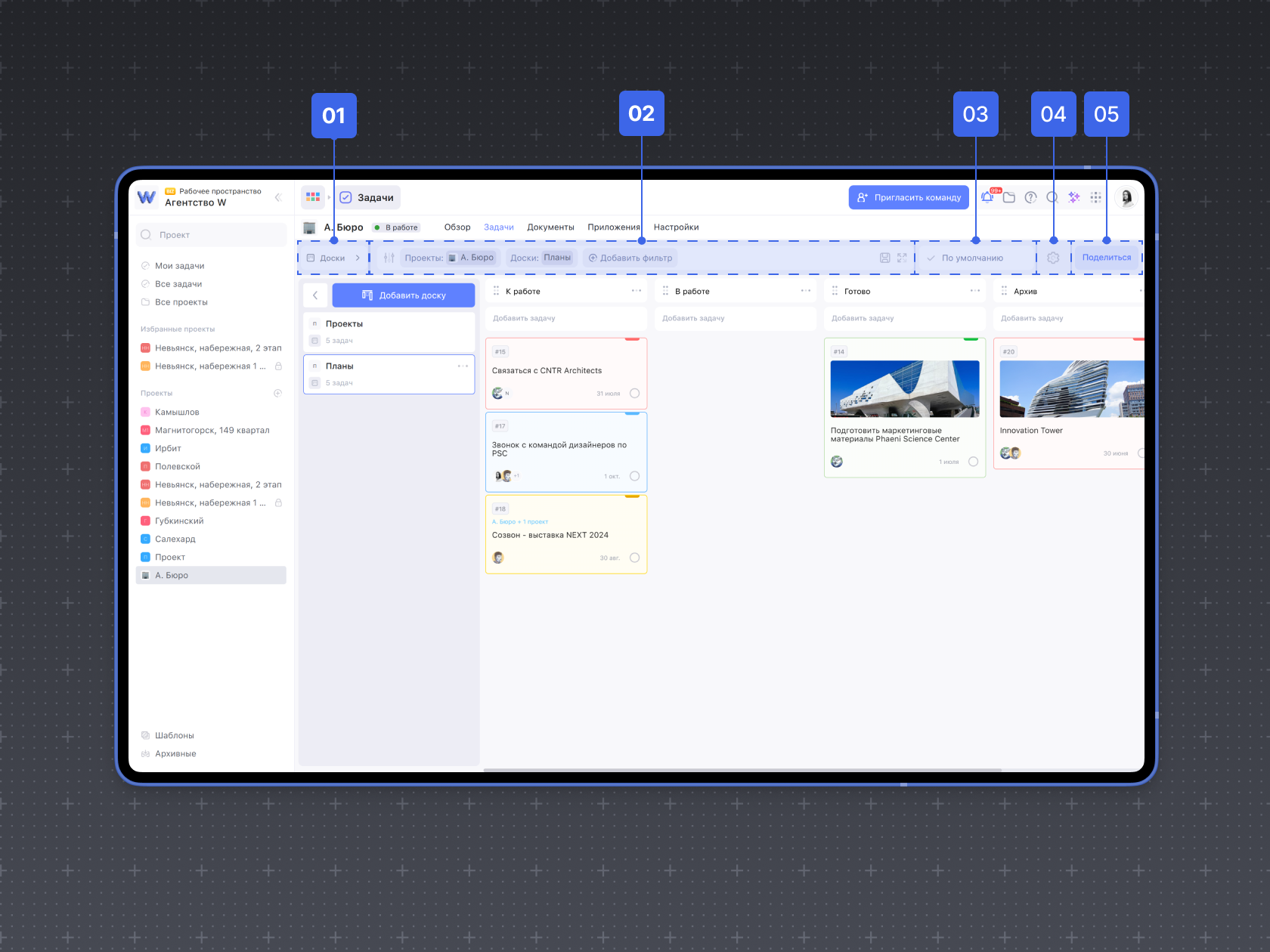Open options dots on Планы board

pyautogui.click(x=463, y=366)
